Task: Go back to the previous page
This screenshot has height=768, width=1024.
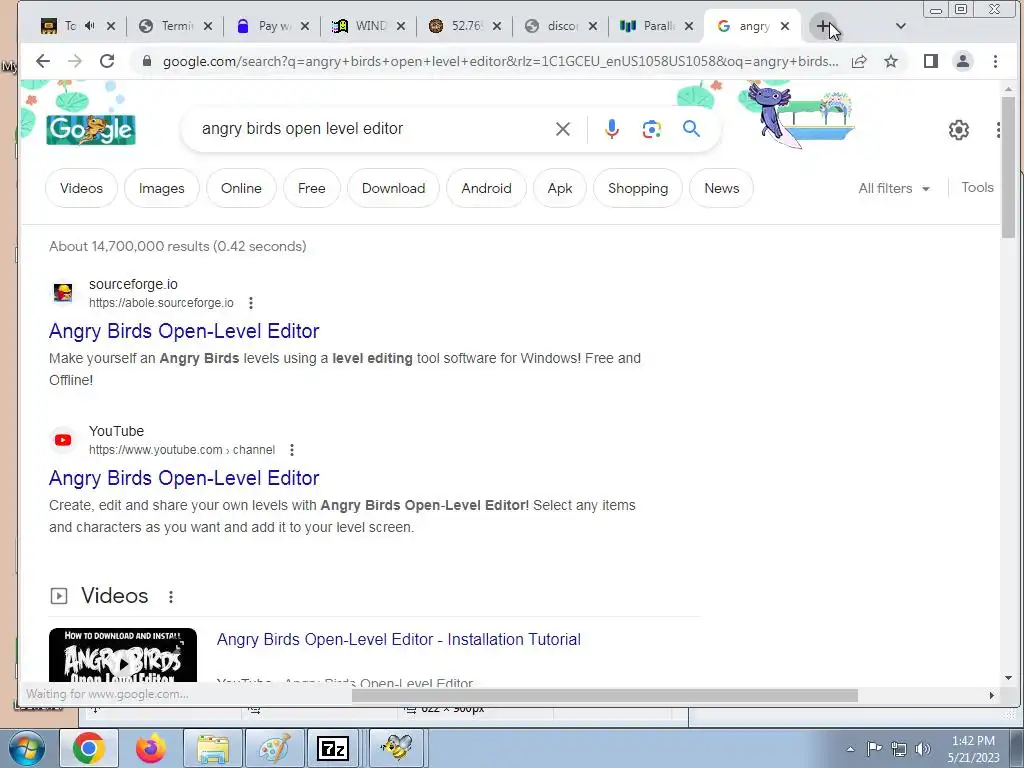Action: pyautogui.click(x=43, y=61)
